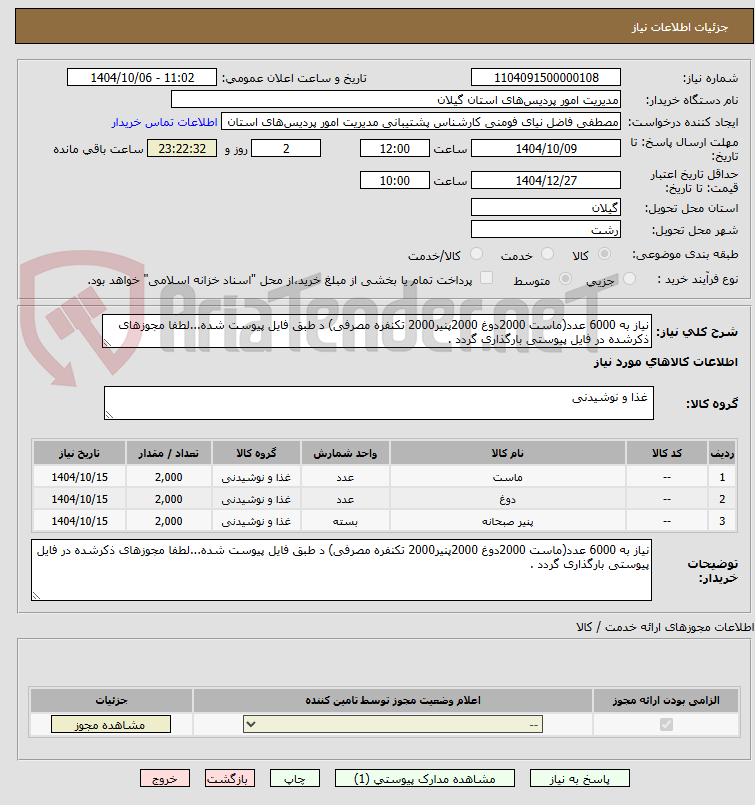Click the چاپ print button
The image size is (755, 805).
click(x=295, y=779)
